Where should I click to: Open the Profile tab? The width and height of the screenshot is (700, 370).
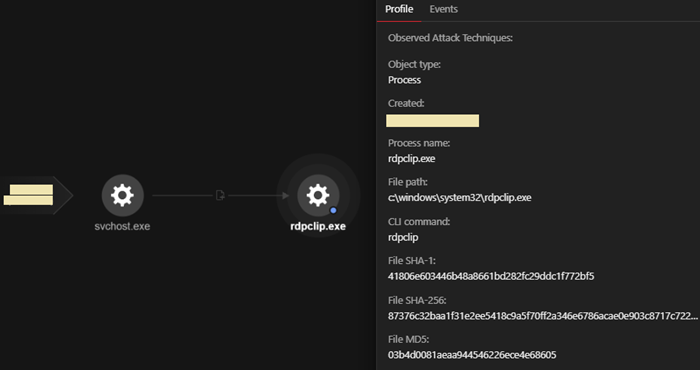tap(399, 9)
